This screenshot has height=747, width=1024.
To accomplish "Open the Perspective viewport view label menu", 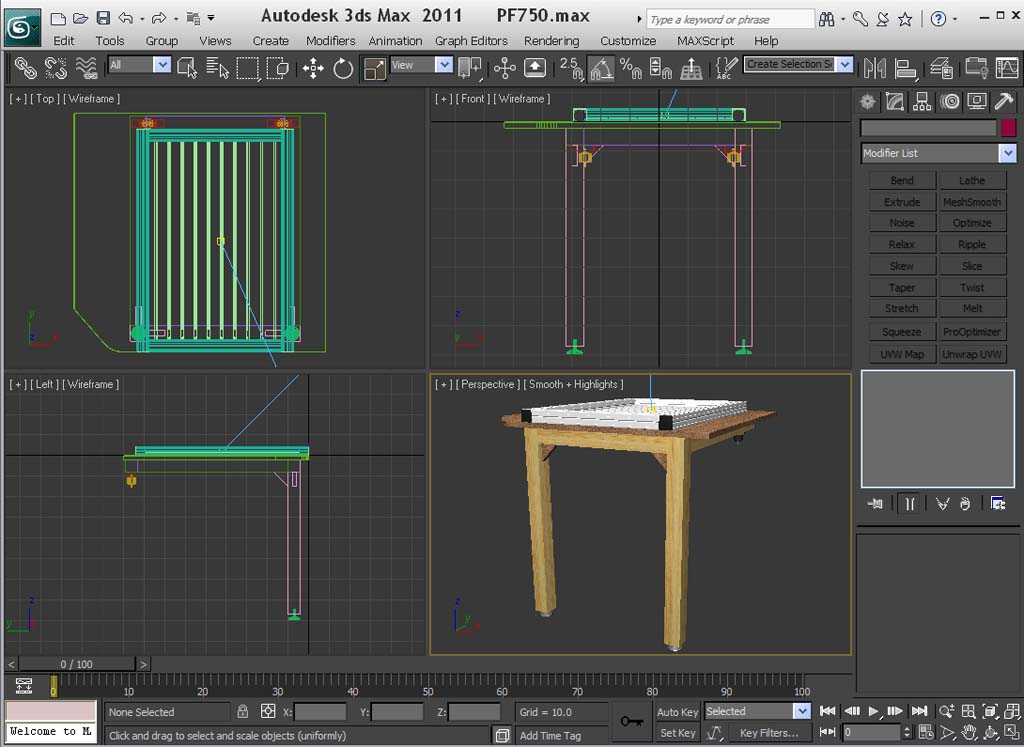I will pyautogui.click(x=487, y=384).
